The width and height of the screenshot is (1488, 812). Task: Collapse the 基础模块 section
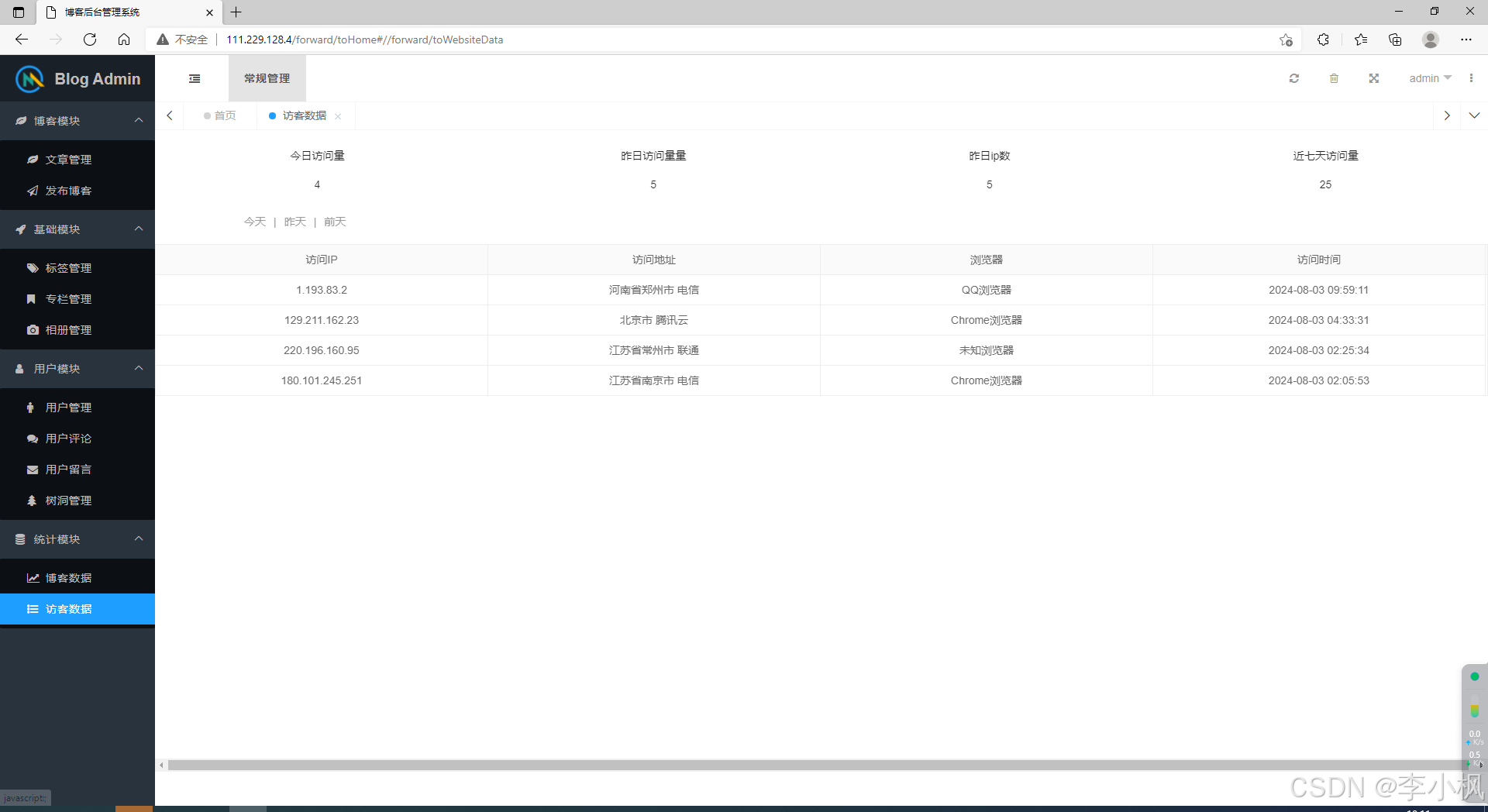coord(77,229)
